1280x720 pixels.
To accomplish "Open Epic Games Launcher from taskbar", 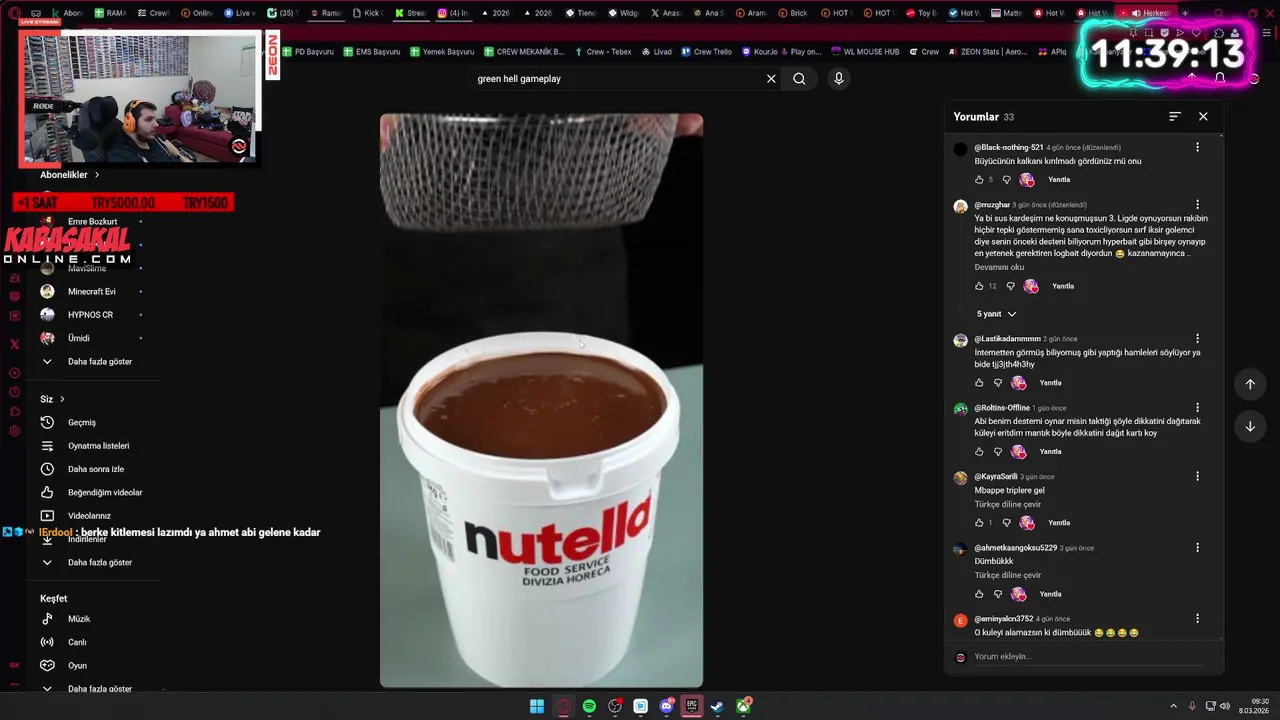I will (691, 707).
